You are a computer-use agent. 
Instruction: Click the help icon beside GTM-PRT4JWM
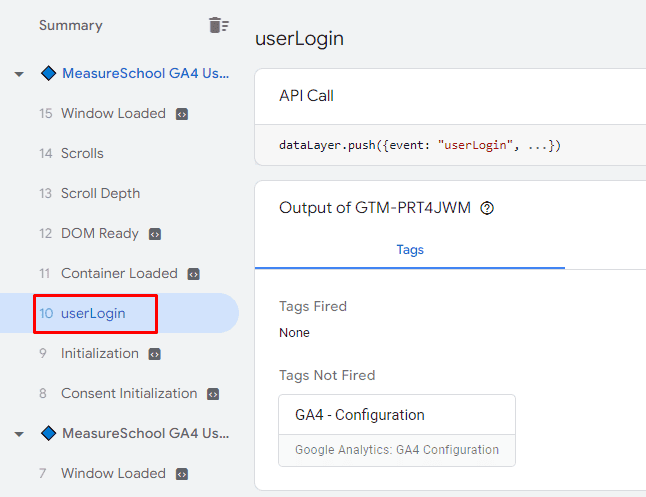(x=487, y=208)
